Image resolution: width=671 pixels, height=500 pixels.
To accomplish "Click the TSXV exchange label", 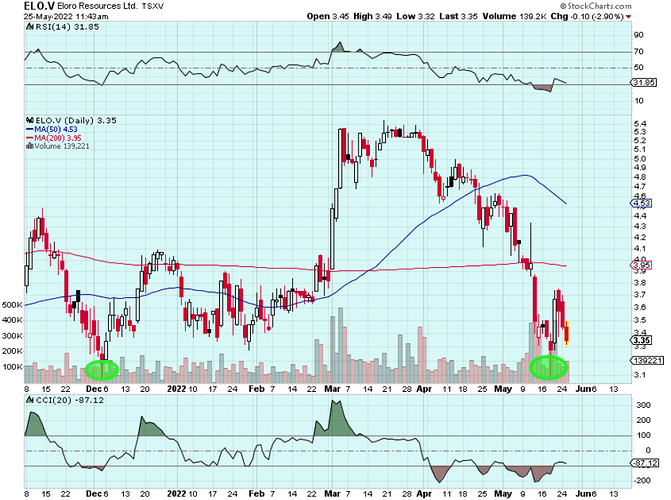I will [x=153, y=6].
